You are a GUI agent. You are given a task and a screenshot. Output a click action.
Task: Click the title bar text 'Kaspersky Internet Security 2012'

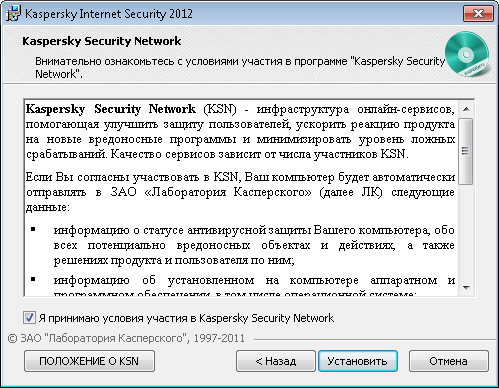tap(109, 14)
